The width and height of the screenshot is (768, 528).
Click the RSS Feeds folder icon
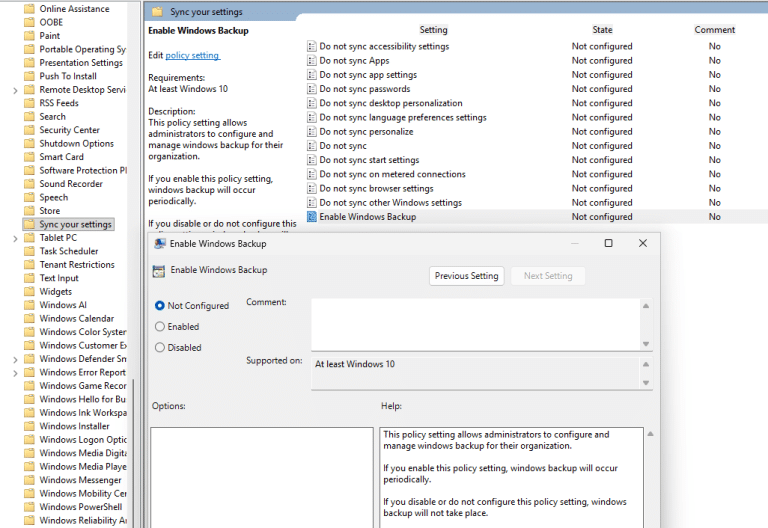coord(29,103)
